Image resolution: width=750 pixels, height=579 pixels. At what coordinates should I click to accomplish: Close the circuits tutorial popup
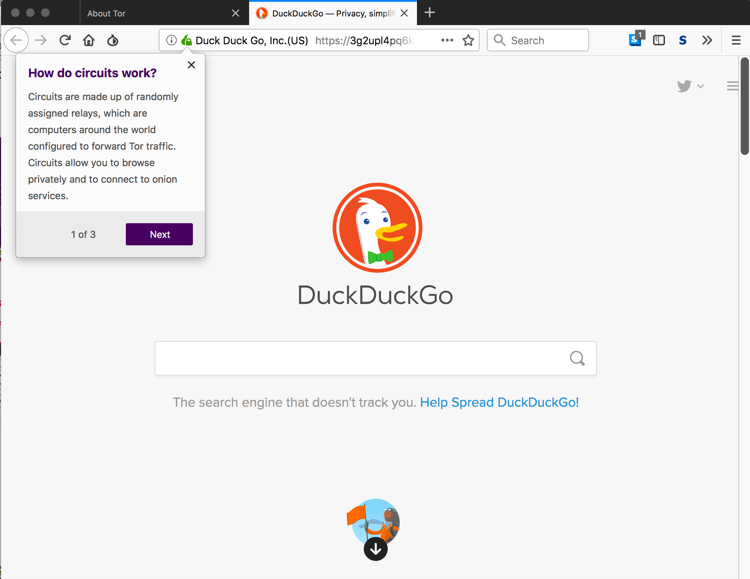coord(191,65)
